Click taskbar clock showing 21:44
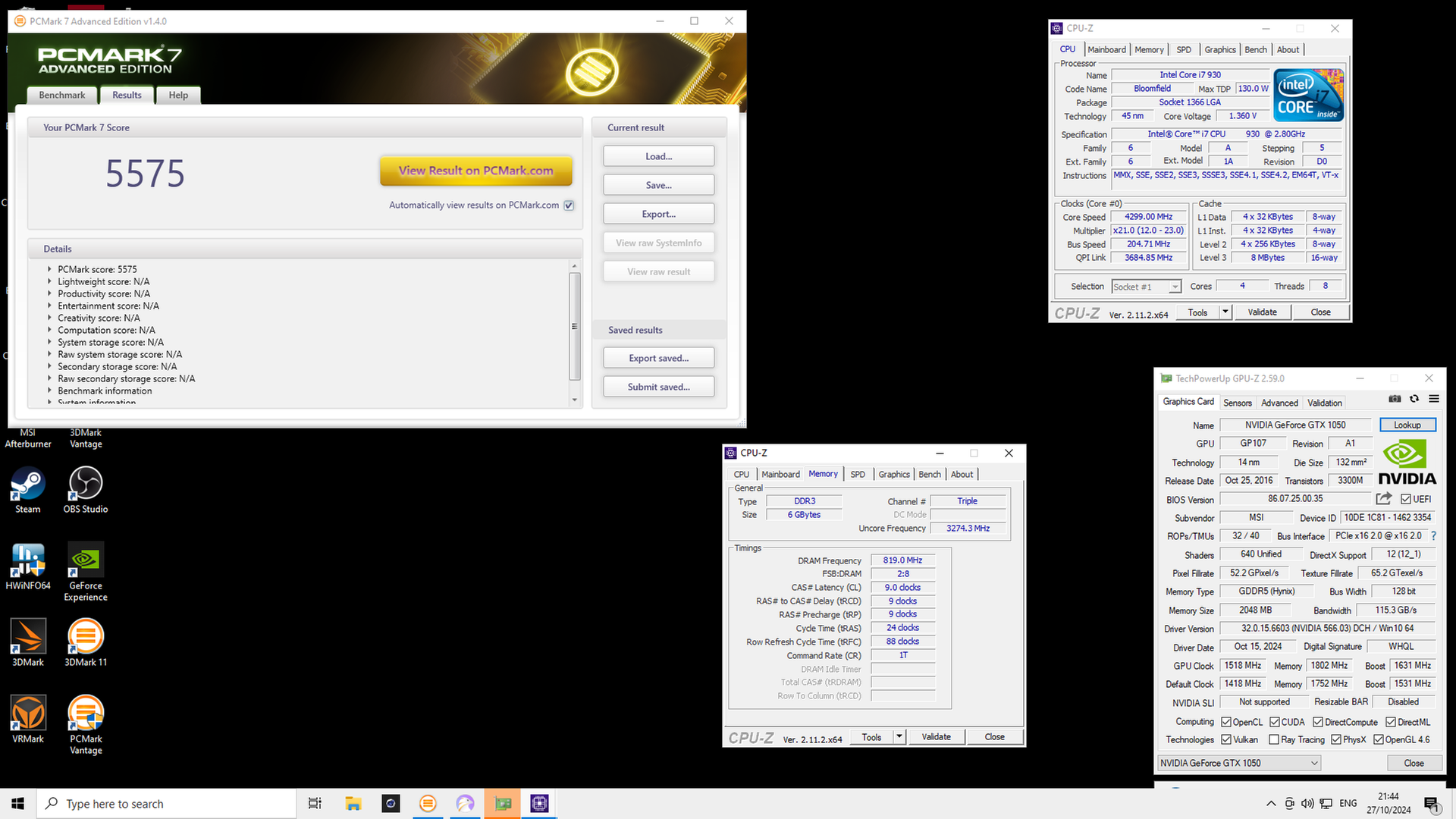 1389,804
